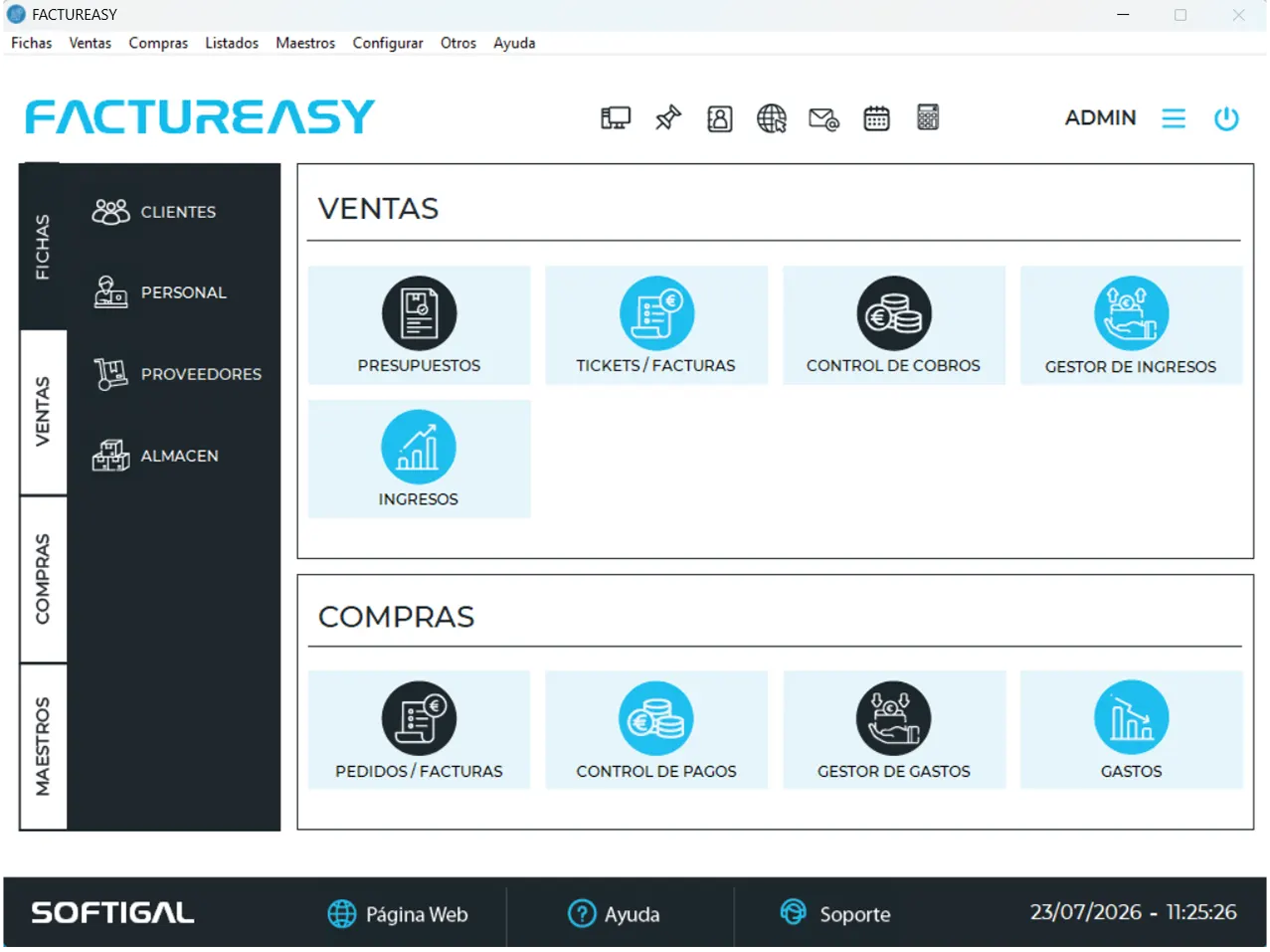The image size is (1270, 952).
Task: Switch to the VENTAS vertical tab
Action: tap(43, 412)
